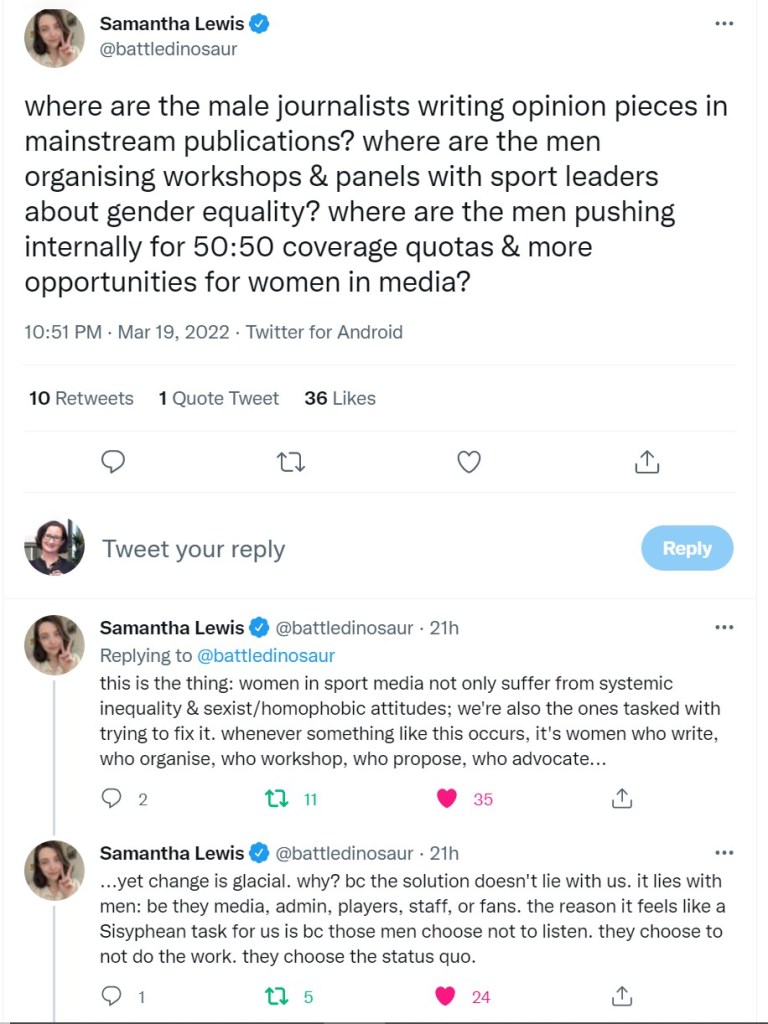This screenshot has height=1024, width=768.
Task: Click the reply icon on the main tweet
Action: click(114, 461)
